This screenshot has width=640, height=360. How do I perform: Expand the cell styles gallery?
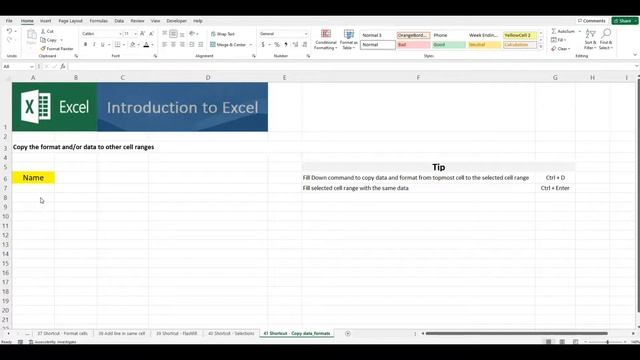tap(541, 47)
